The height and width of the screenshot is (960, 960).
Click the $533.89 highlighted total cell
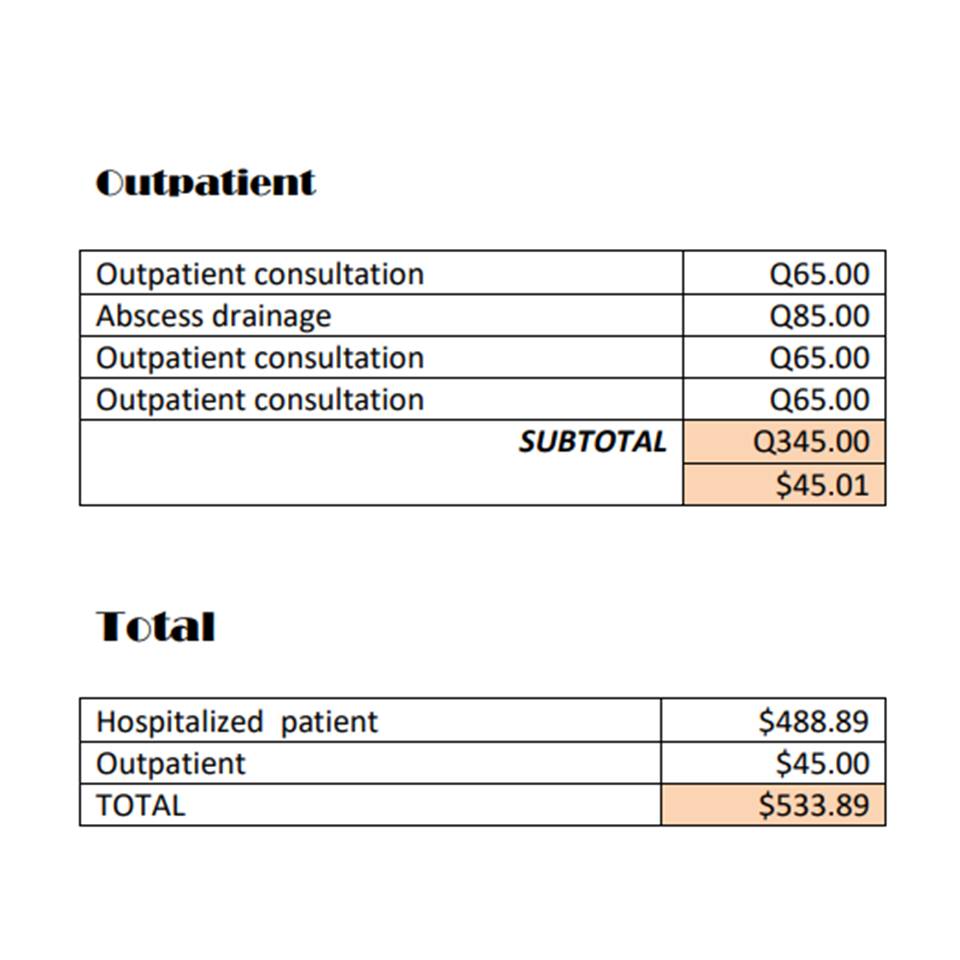coord(773,805)
